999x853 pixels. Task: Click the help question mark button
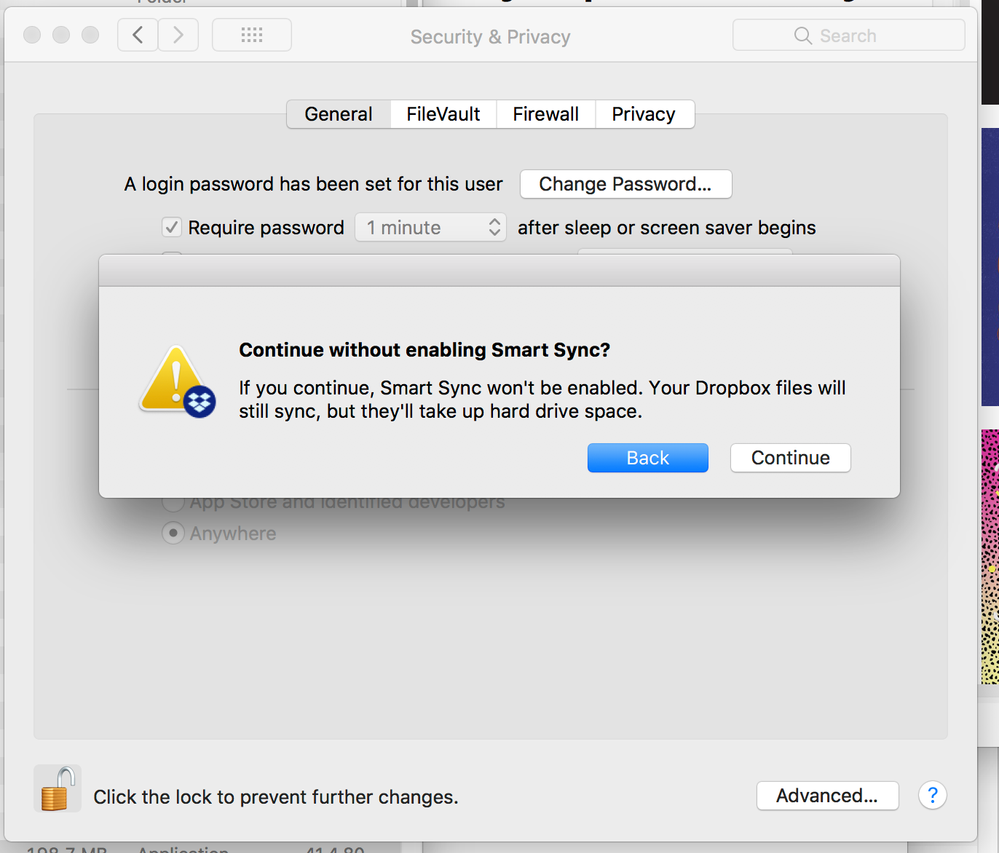pos(932,795)
